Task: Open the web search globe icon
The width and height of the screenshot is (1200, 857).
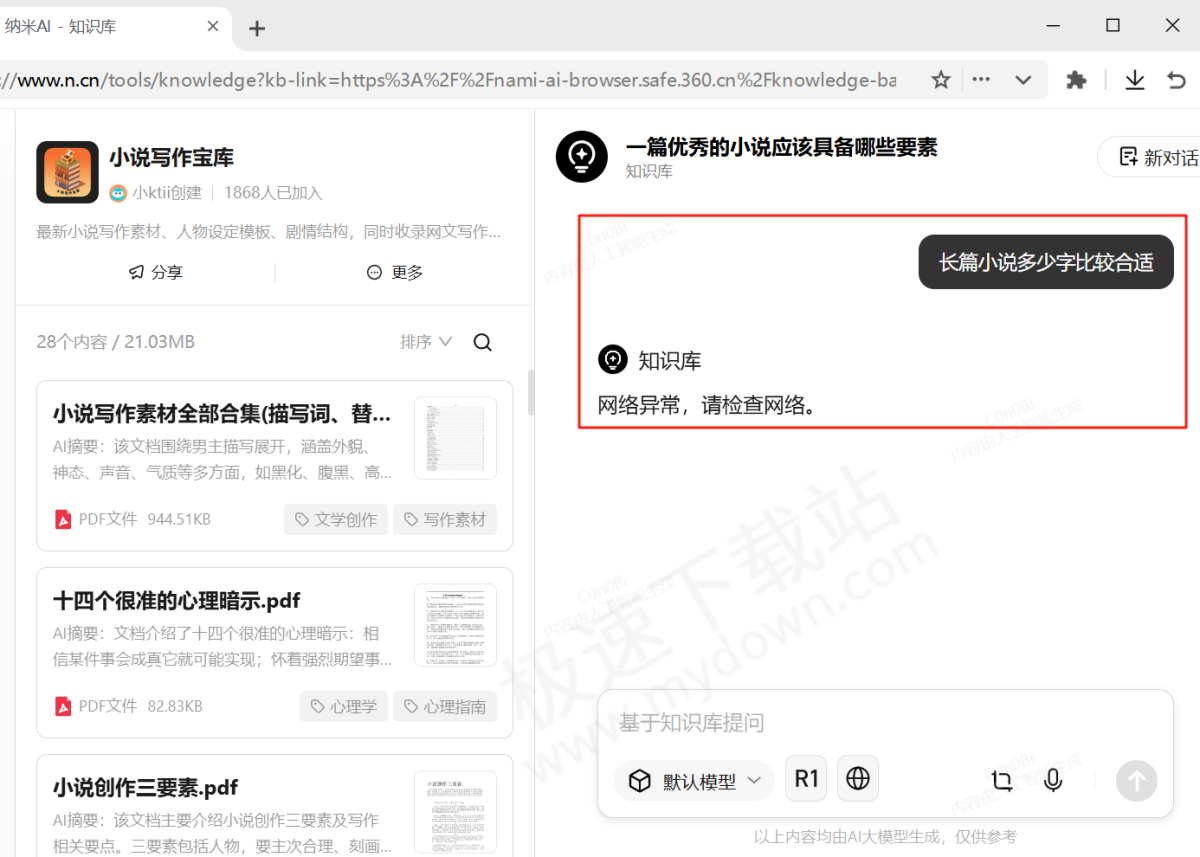Action: [858, 778]
